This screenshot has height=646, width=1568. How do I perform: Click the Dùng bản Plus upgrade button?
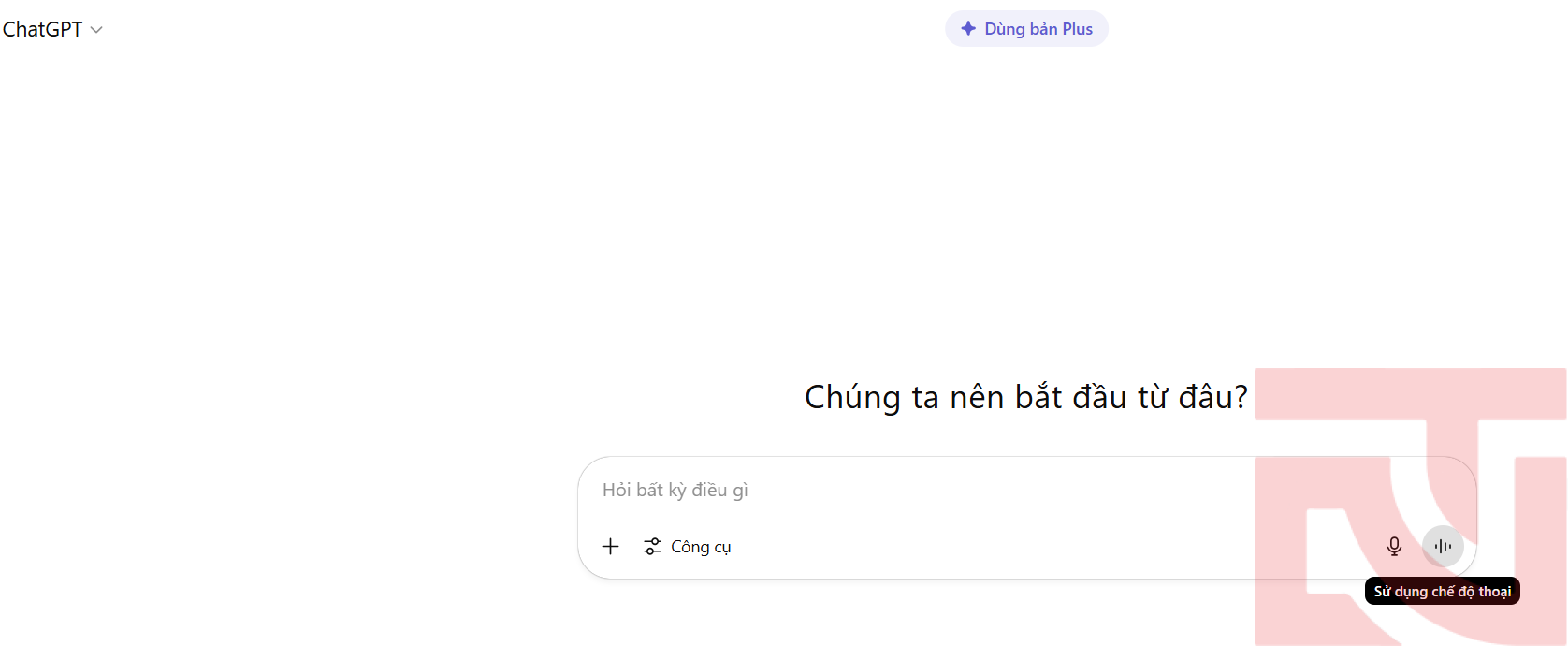pos(1026,29)
